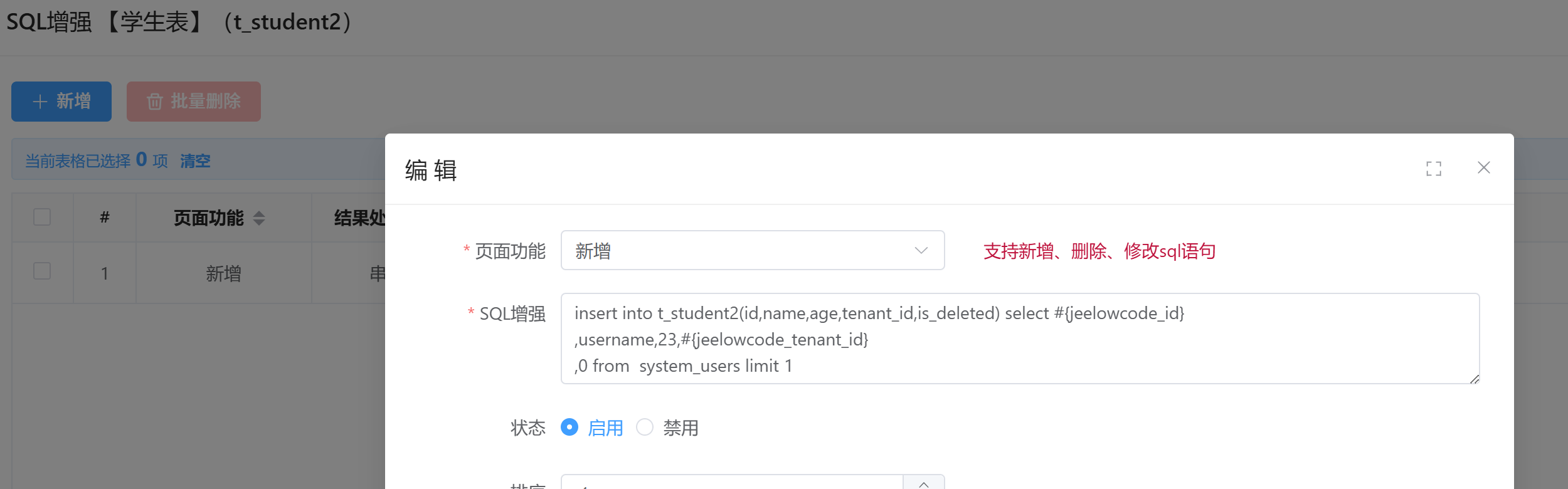Check the checkbox for row 1

point(42,271)
